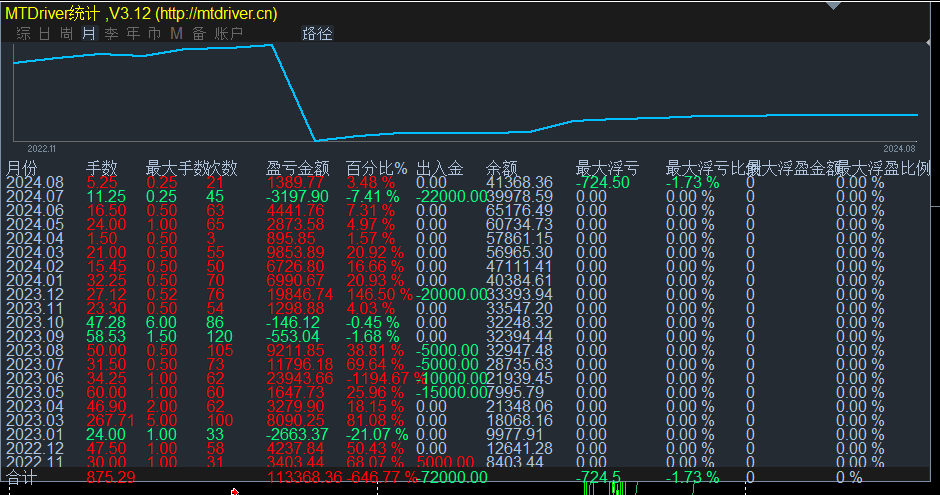Open the 备 notes tab

tap(199, 34)
